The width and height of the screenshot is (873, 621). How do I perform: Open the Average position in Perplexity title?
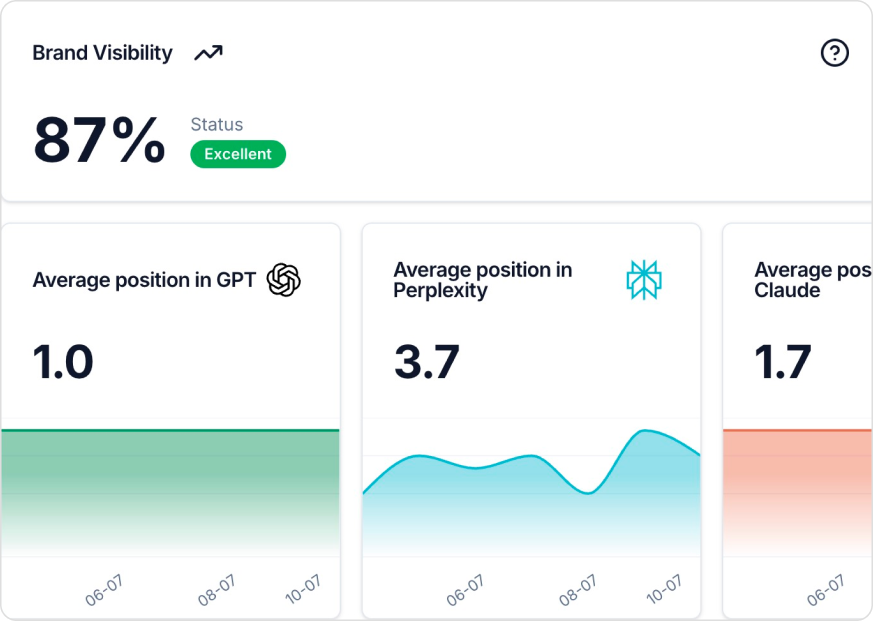482,280
